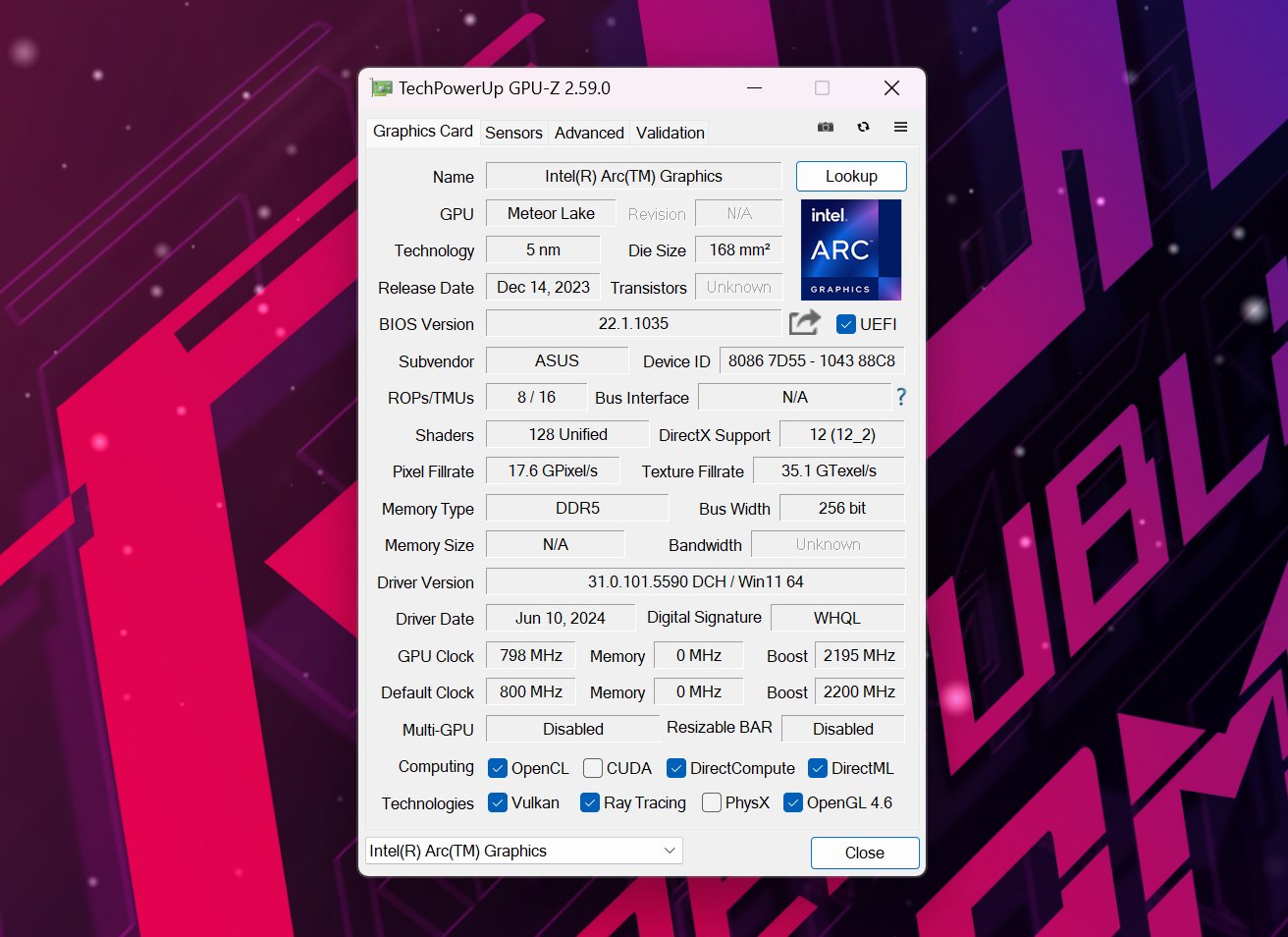Click the Device ID value 8086 7D55

(x=812, y=360)
